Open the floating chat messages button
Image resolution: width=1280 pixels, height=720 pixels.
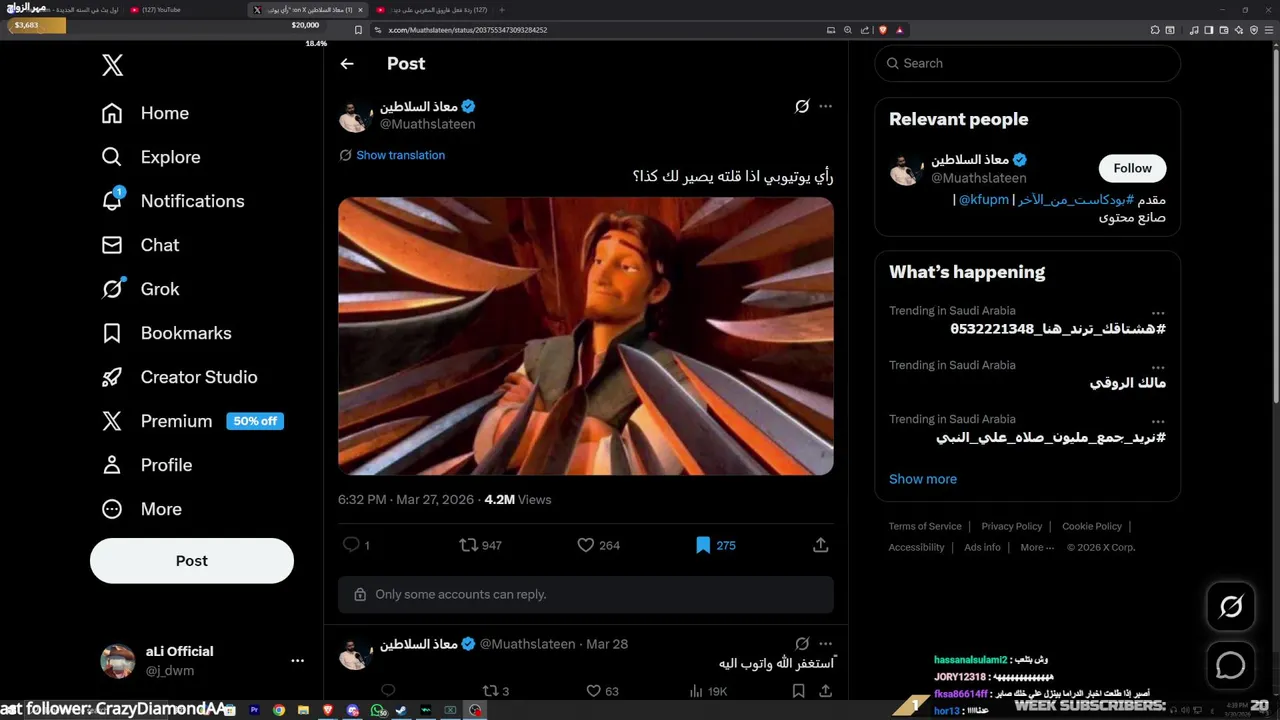1231,665
